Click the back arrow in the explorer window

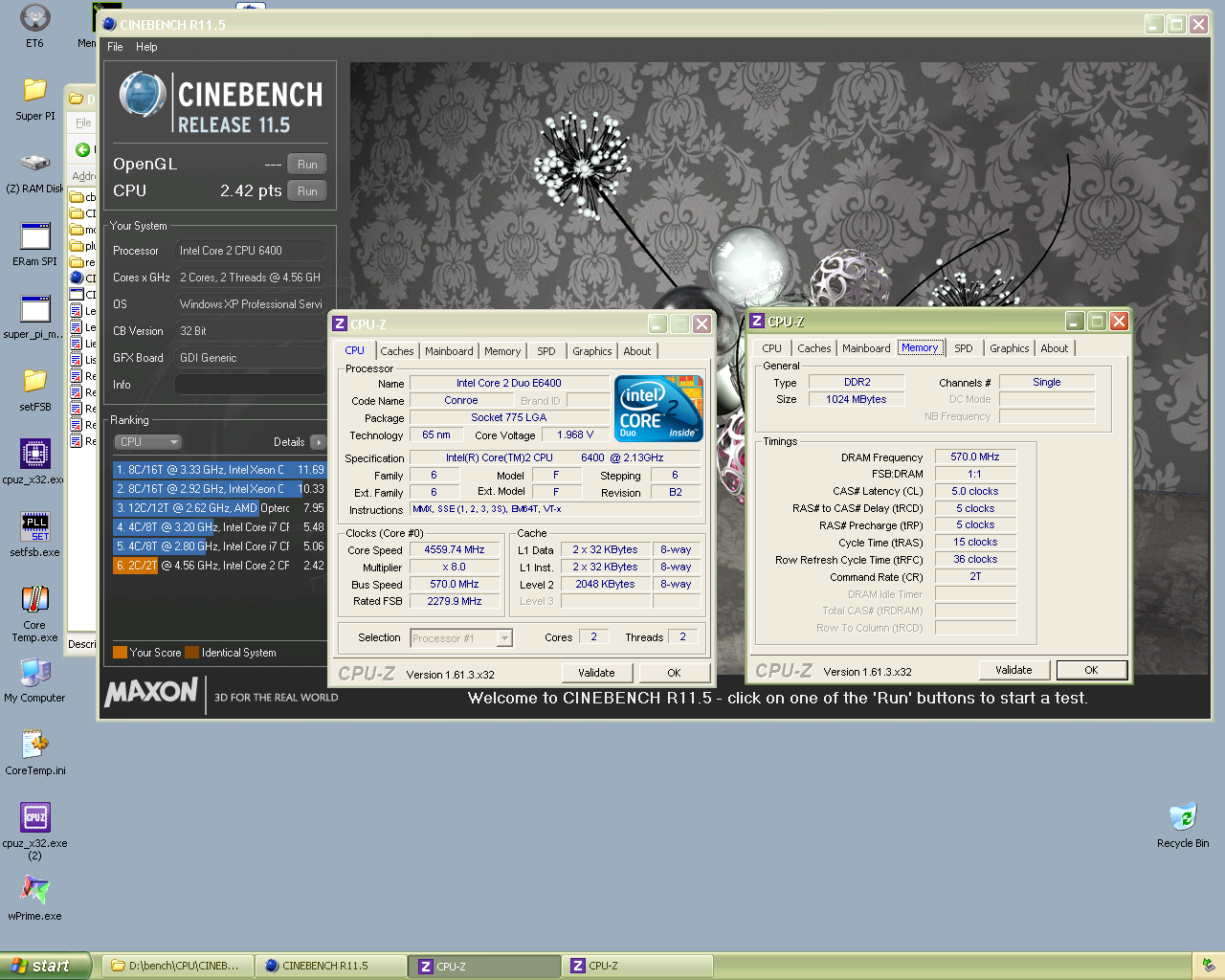pyautogui.click(x=82, y=149)
